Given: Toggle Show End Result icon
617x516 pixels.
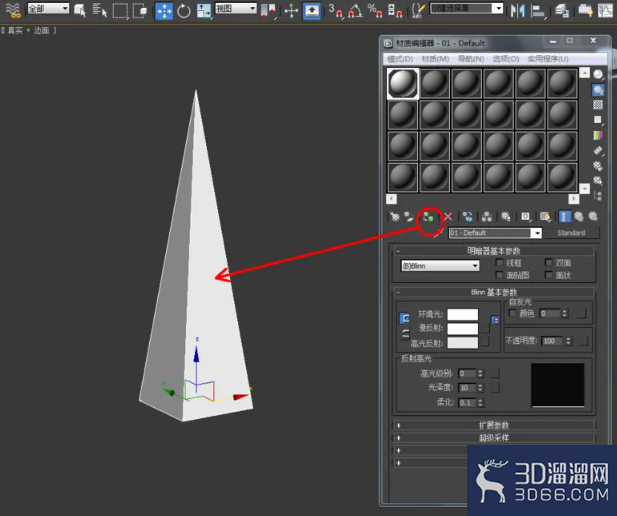Looking at the screenshot, I should 565,216.
